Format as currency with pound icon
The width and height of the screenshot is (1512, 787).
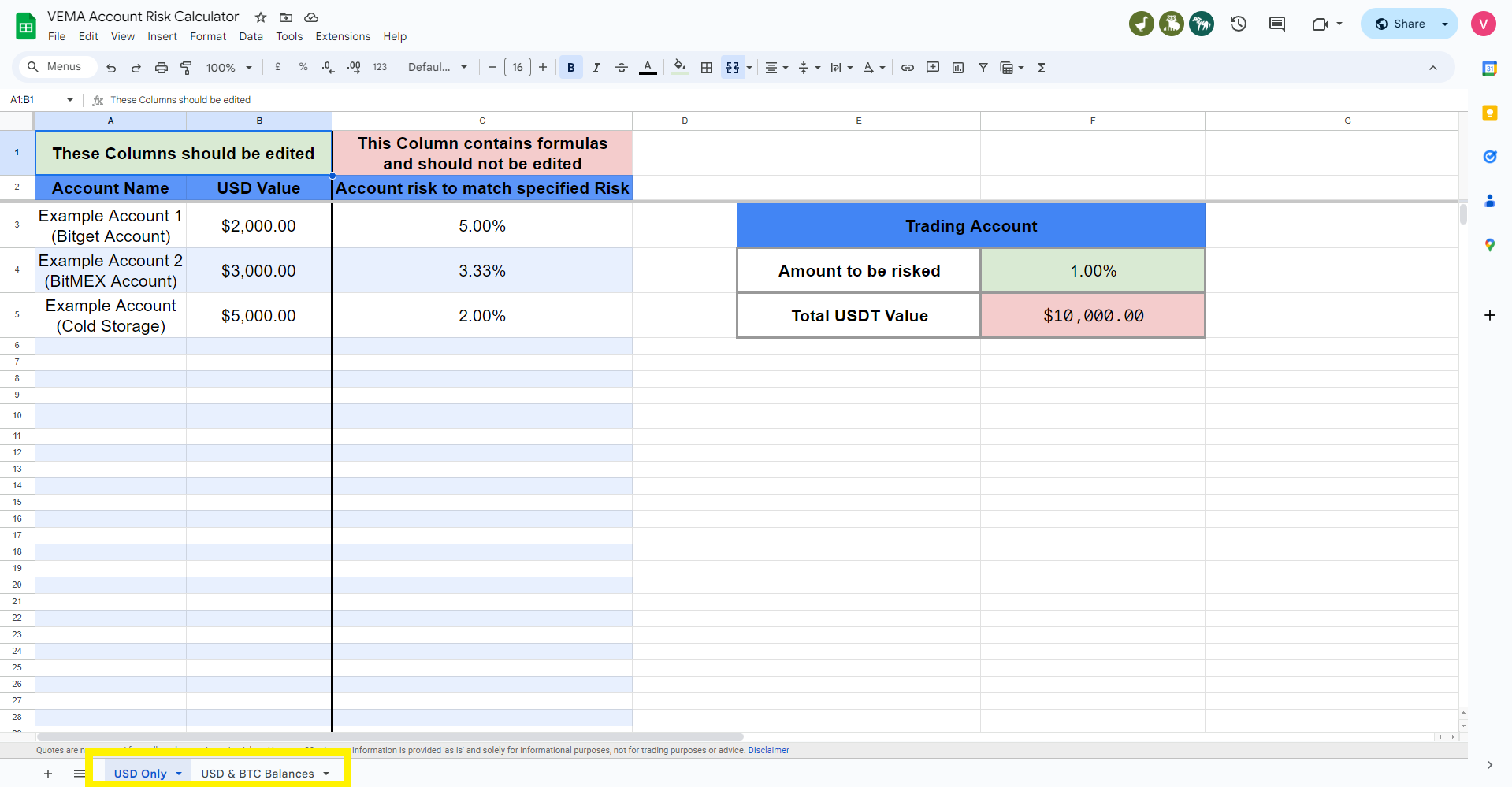pos(278,68)
